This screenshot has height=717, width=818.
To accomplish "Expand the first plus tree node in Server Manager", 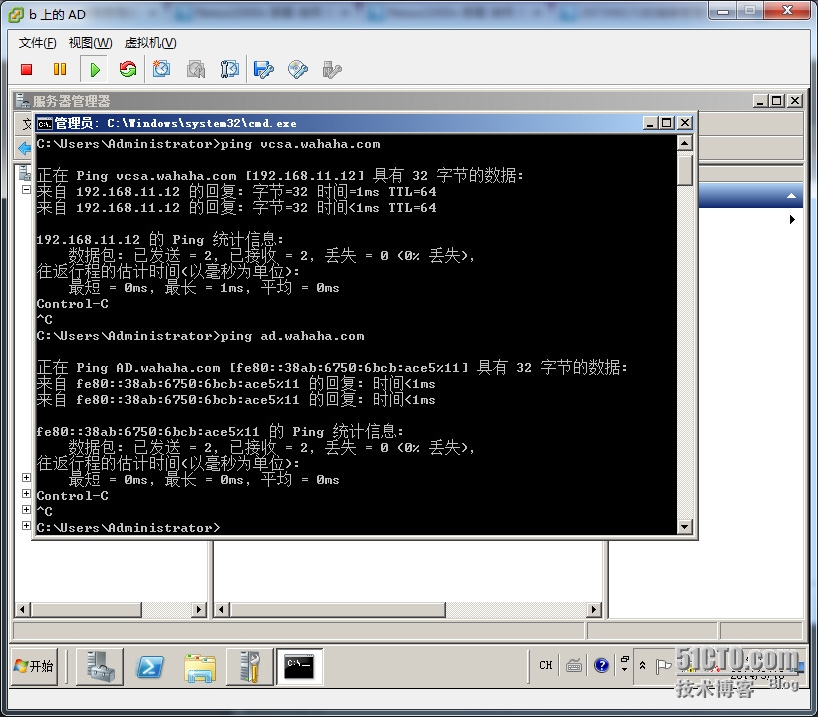I will pos(26,477).
